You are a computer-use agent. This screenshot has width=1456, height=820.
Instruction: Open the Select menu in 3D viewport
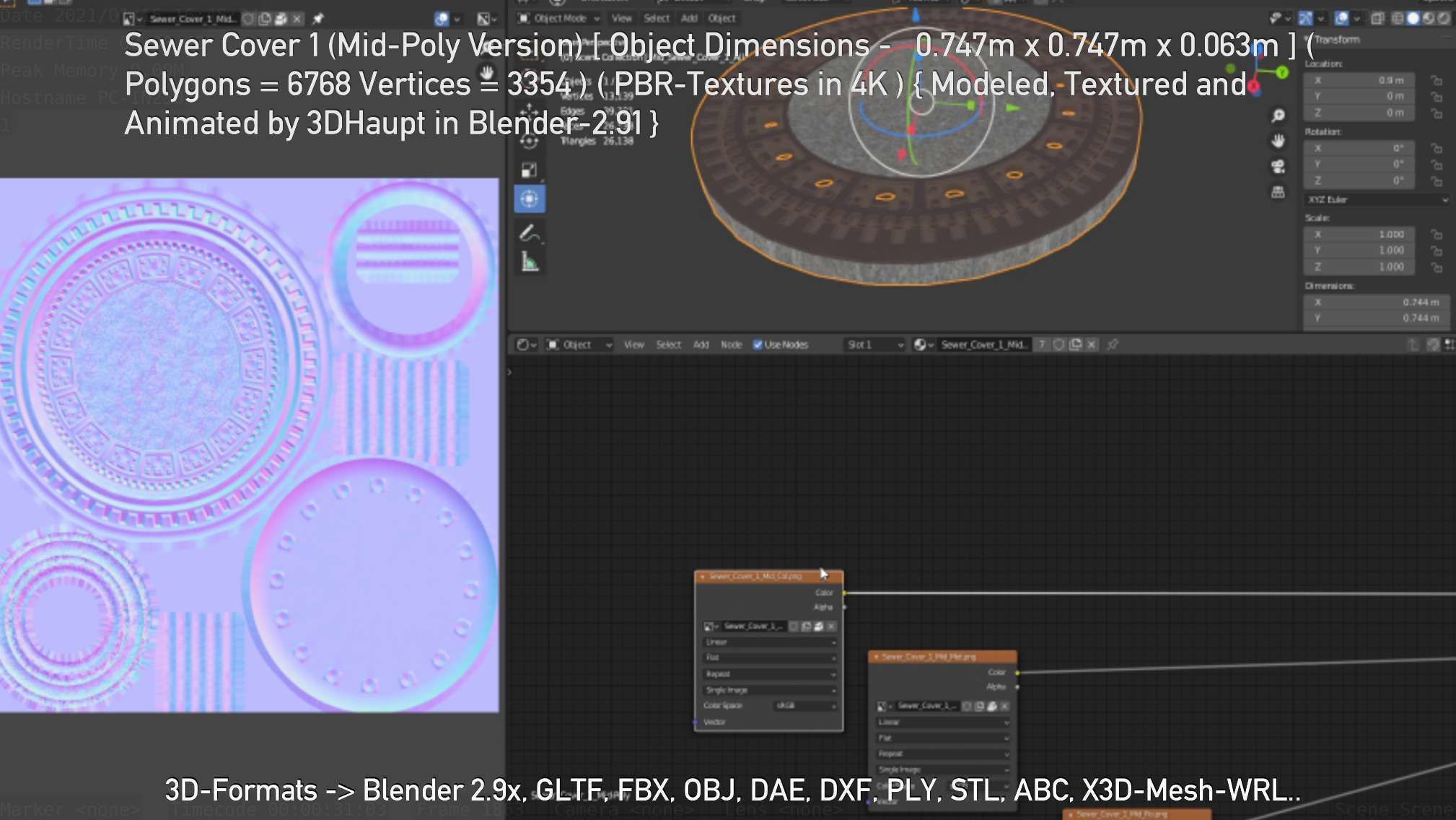coord(657,18)
